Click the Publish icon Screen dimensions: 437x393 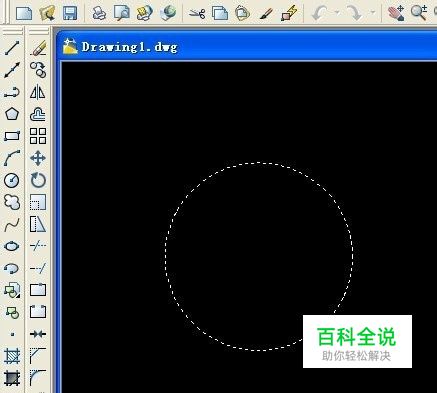point(145,13)
